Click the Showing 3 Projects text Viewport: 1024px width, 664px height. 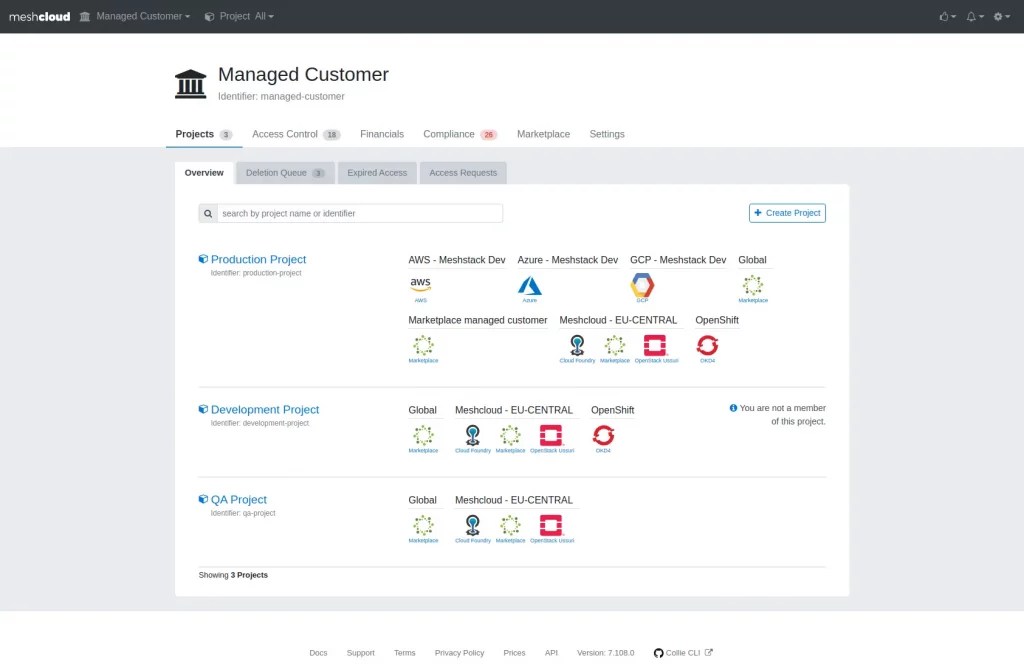pos(233,575)
